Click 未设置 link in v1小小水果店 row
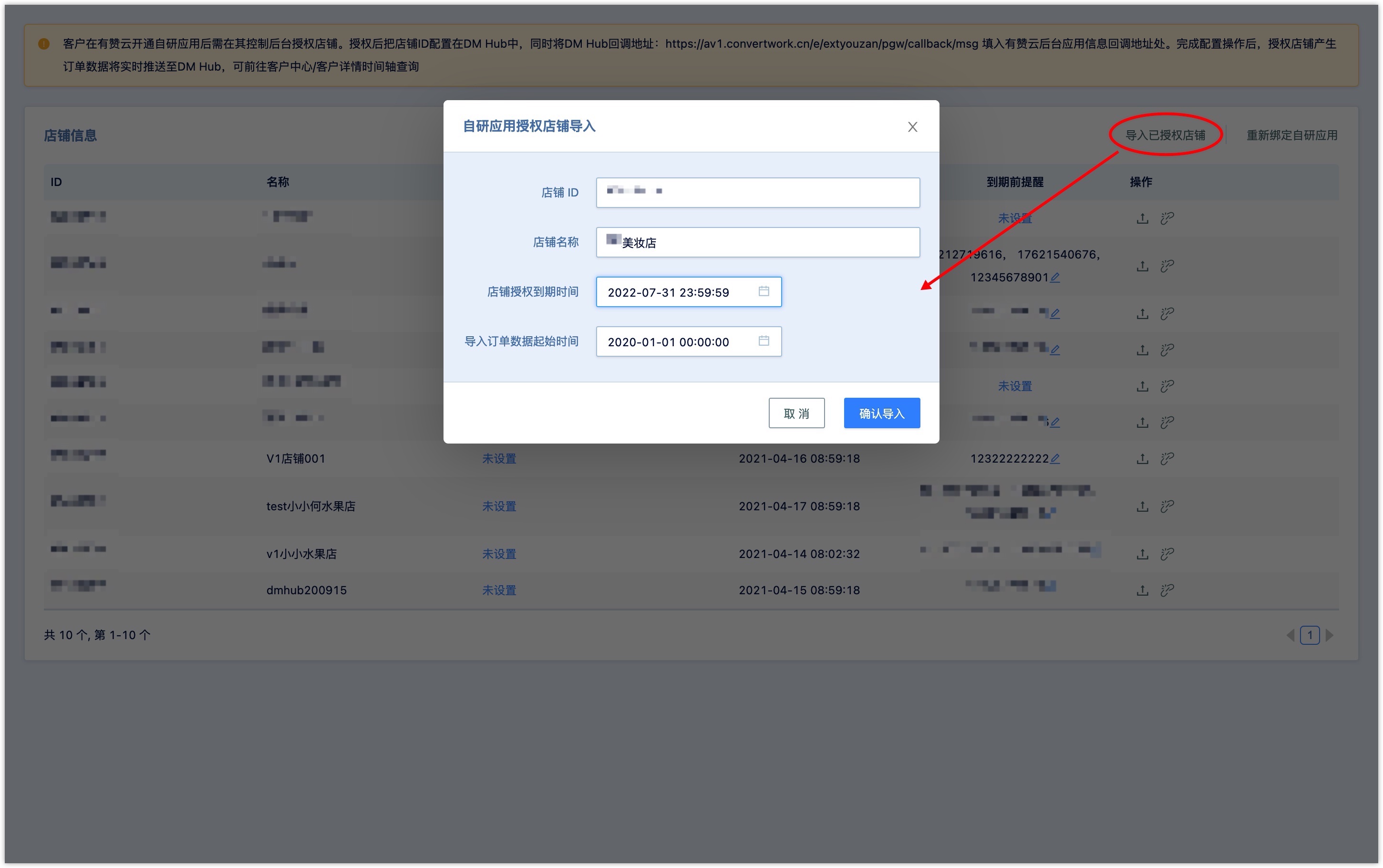This screenshot has height=868, width=1383. (499, 554)
